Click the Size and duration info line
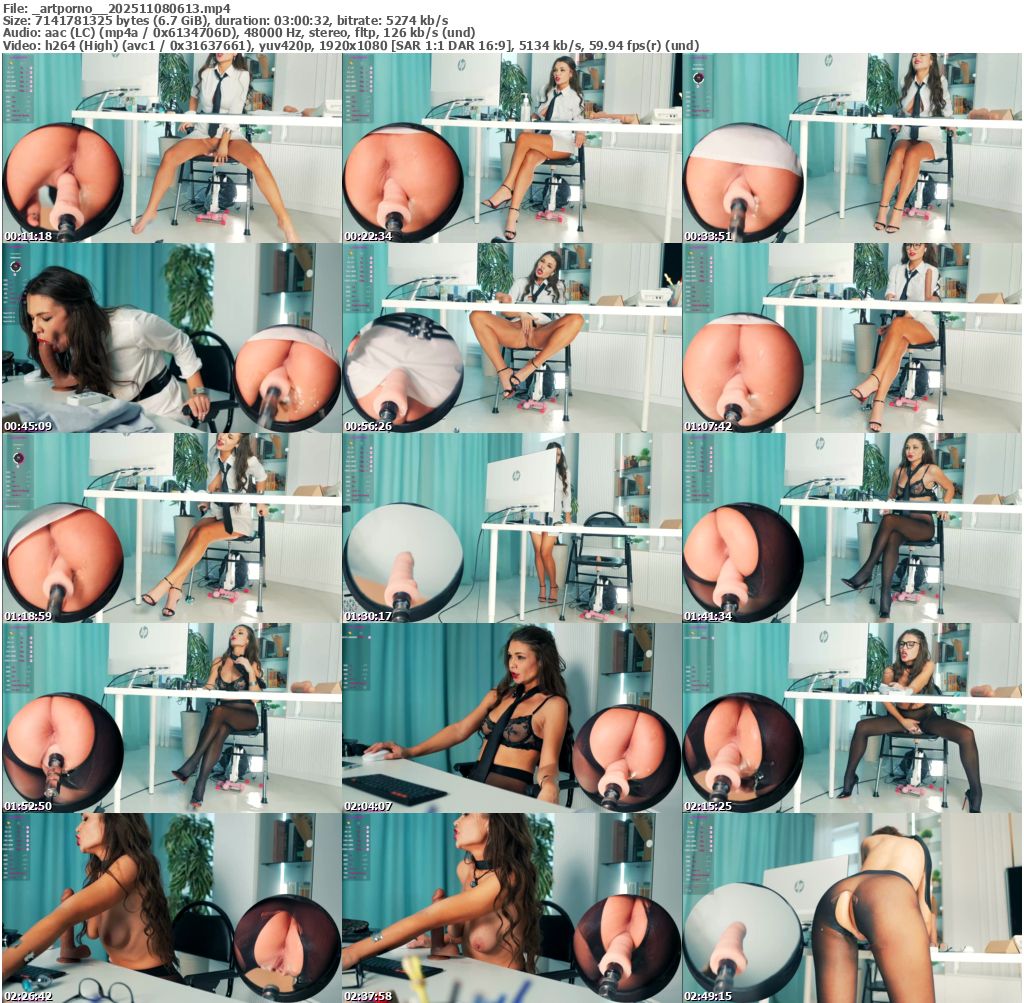 pyautogui.click(x=225, y=20)
